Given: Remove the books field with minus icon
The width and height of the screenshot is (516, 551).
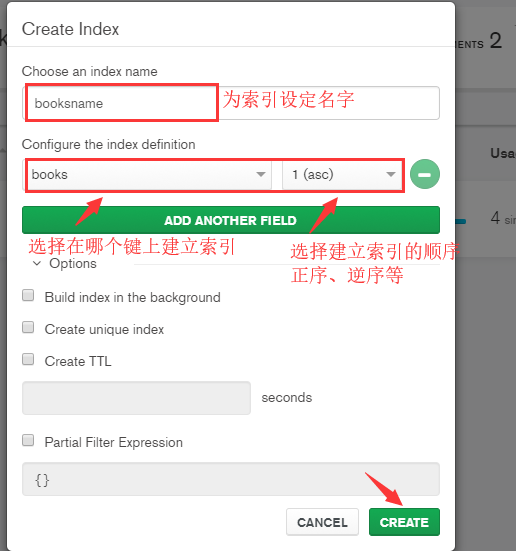Looking at the screenshot, I should [x=425, y=174].
